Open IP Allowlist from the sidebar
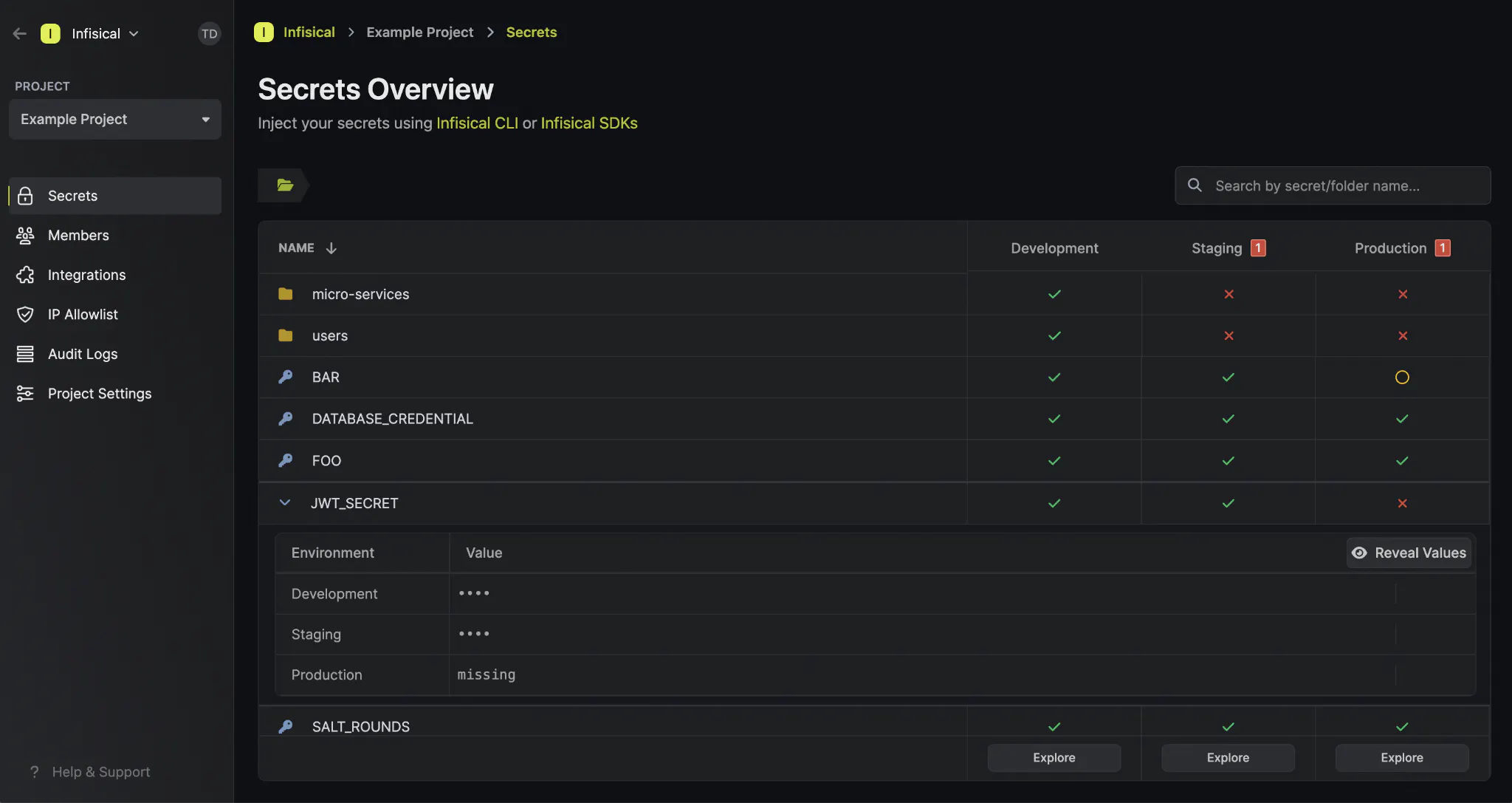The height and width of the screenshot is (803, 1512). (24, 314)
